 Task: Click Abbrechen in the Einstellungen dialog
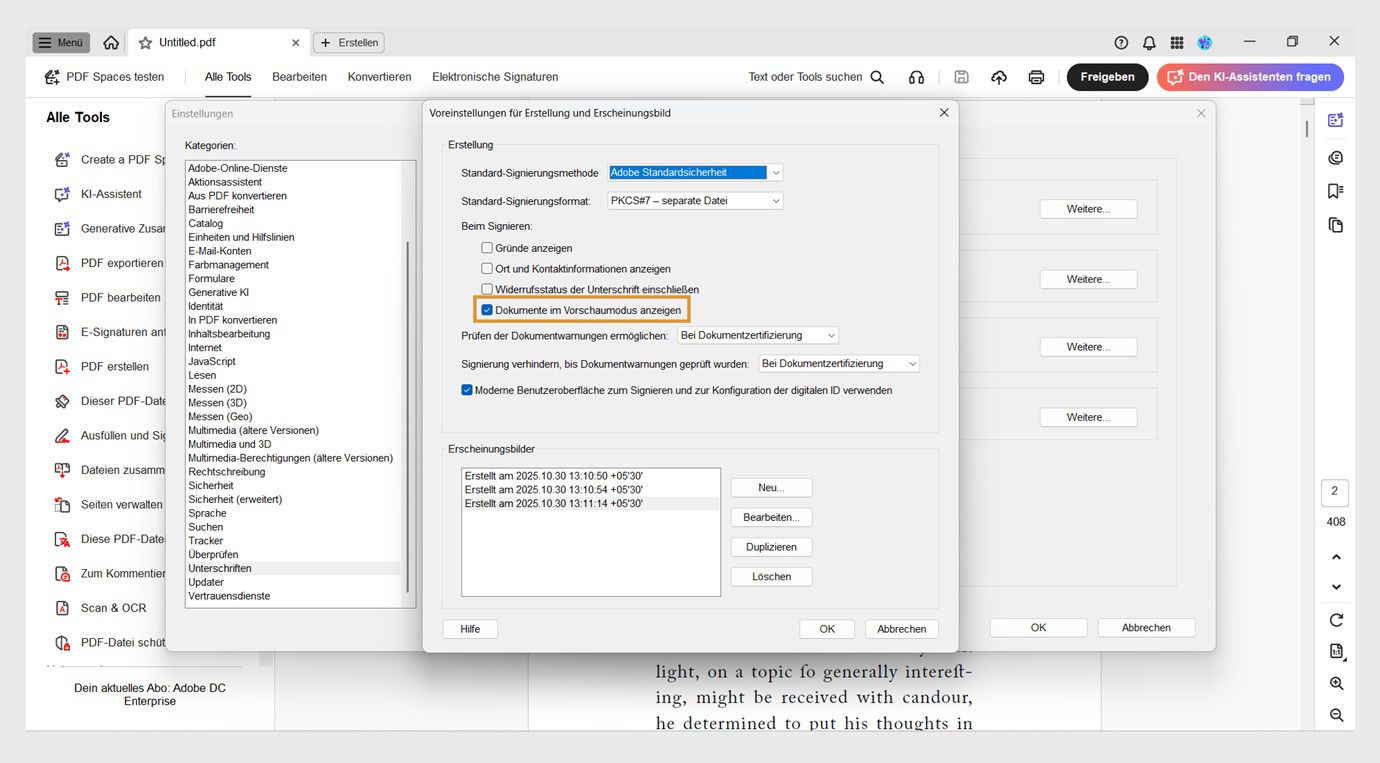1146,628
